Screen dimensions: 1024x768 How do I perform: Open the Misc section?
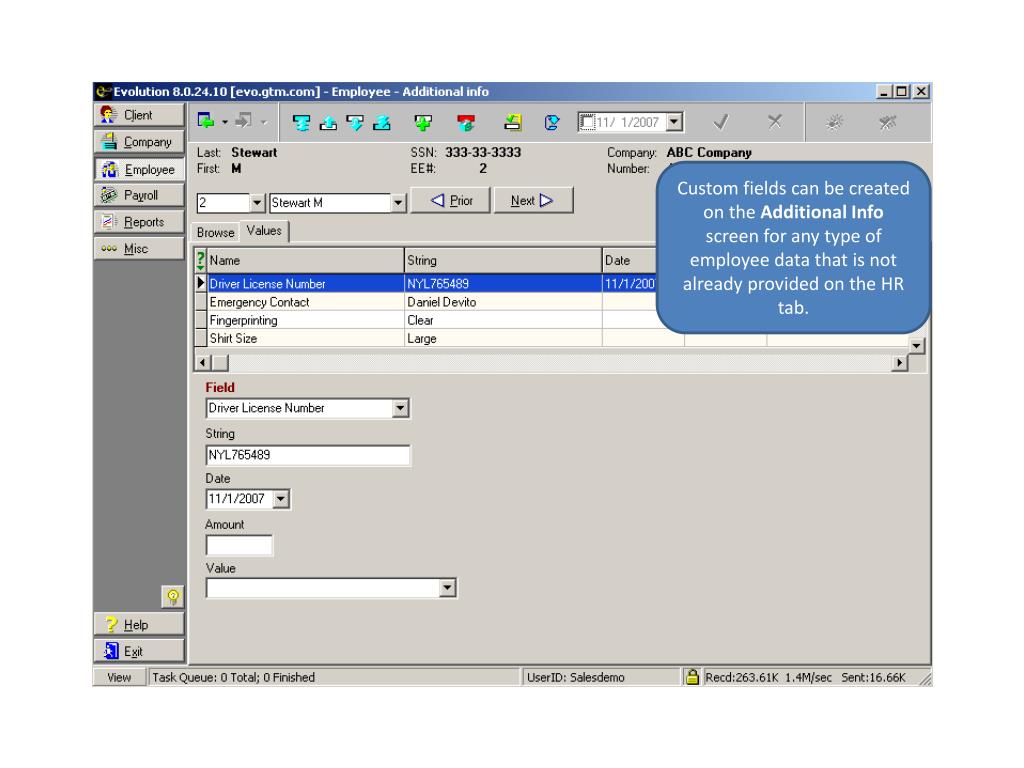click(x=139, y=249)
